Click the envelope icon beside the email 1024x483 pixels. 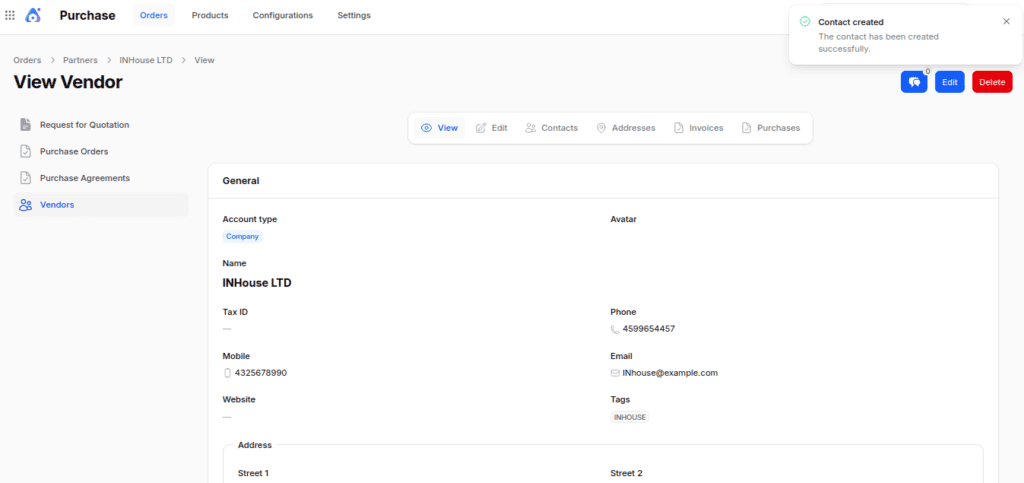[615, 373]
